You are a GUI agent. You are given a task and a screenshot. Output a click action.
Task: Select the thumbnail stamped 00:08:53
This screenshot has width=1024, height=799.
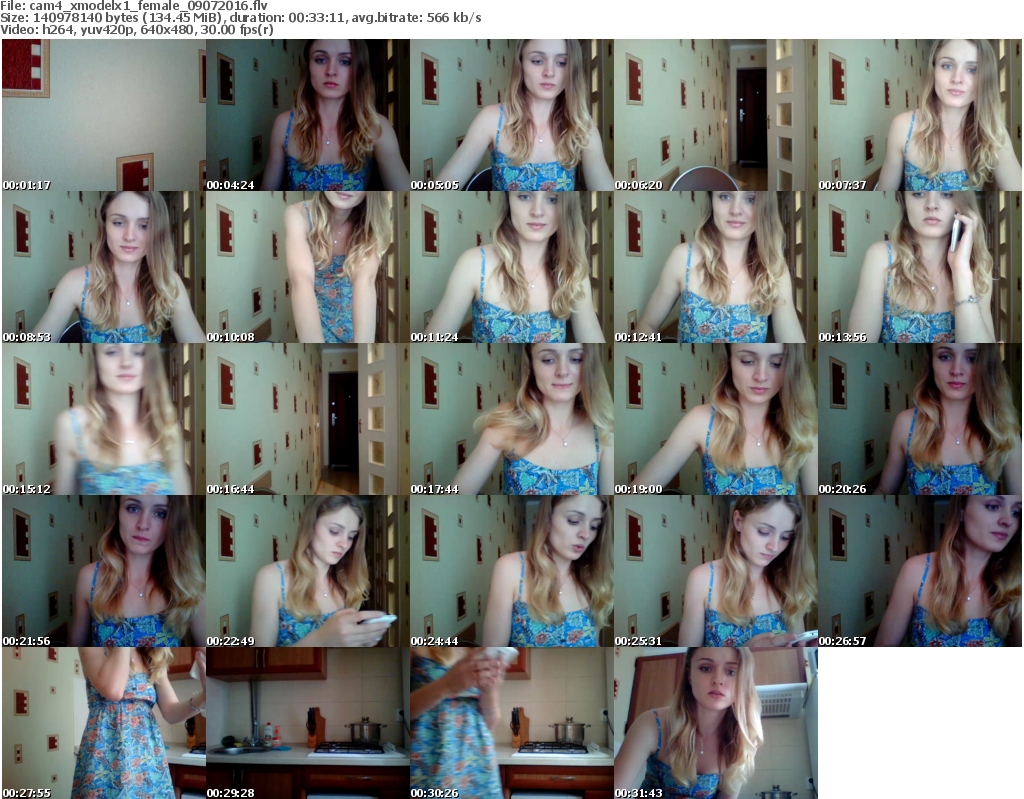click(104, 267)
